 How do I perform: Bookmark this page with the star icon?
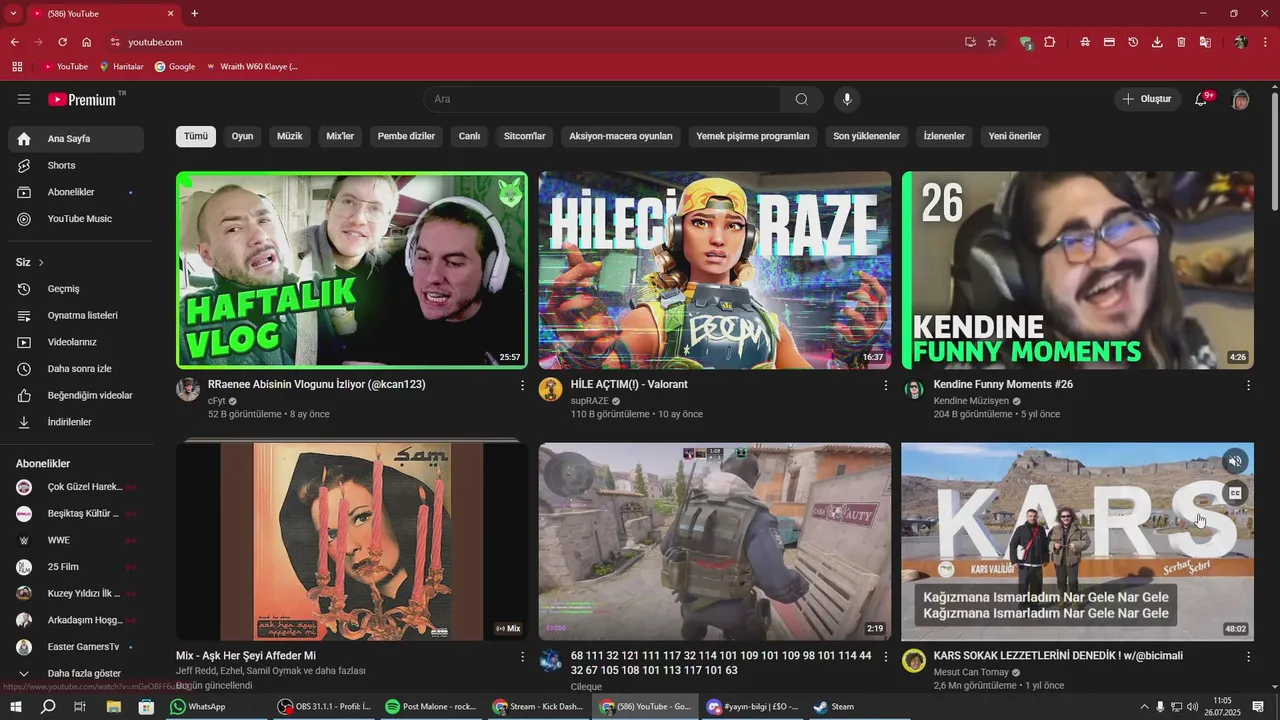pyautogui.click(x=992, y=42)
